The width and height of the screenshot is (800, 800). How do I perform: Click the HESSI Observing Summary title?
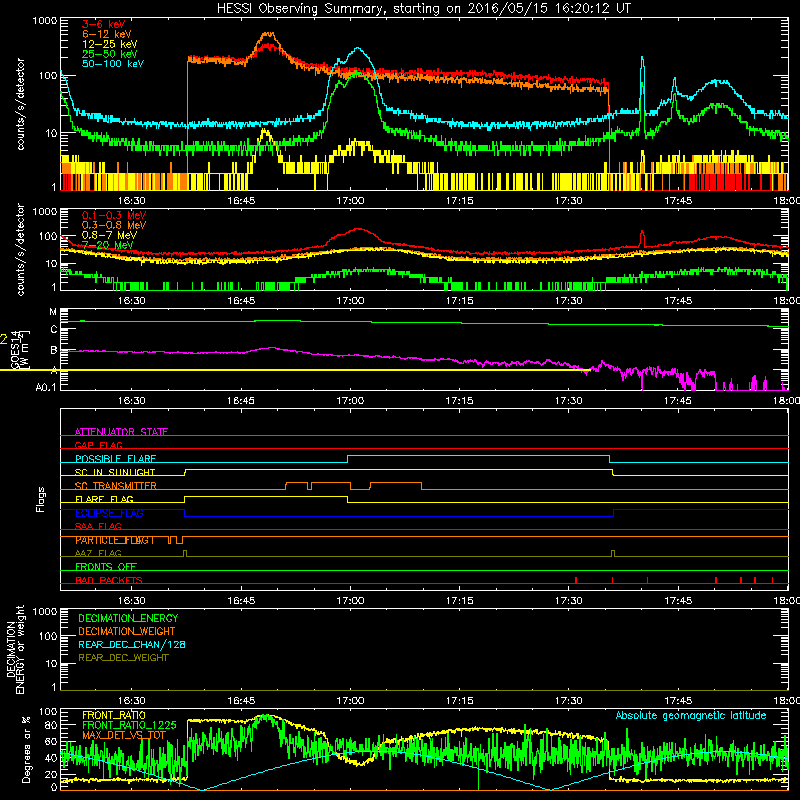[x=423, y=9]
